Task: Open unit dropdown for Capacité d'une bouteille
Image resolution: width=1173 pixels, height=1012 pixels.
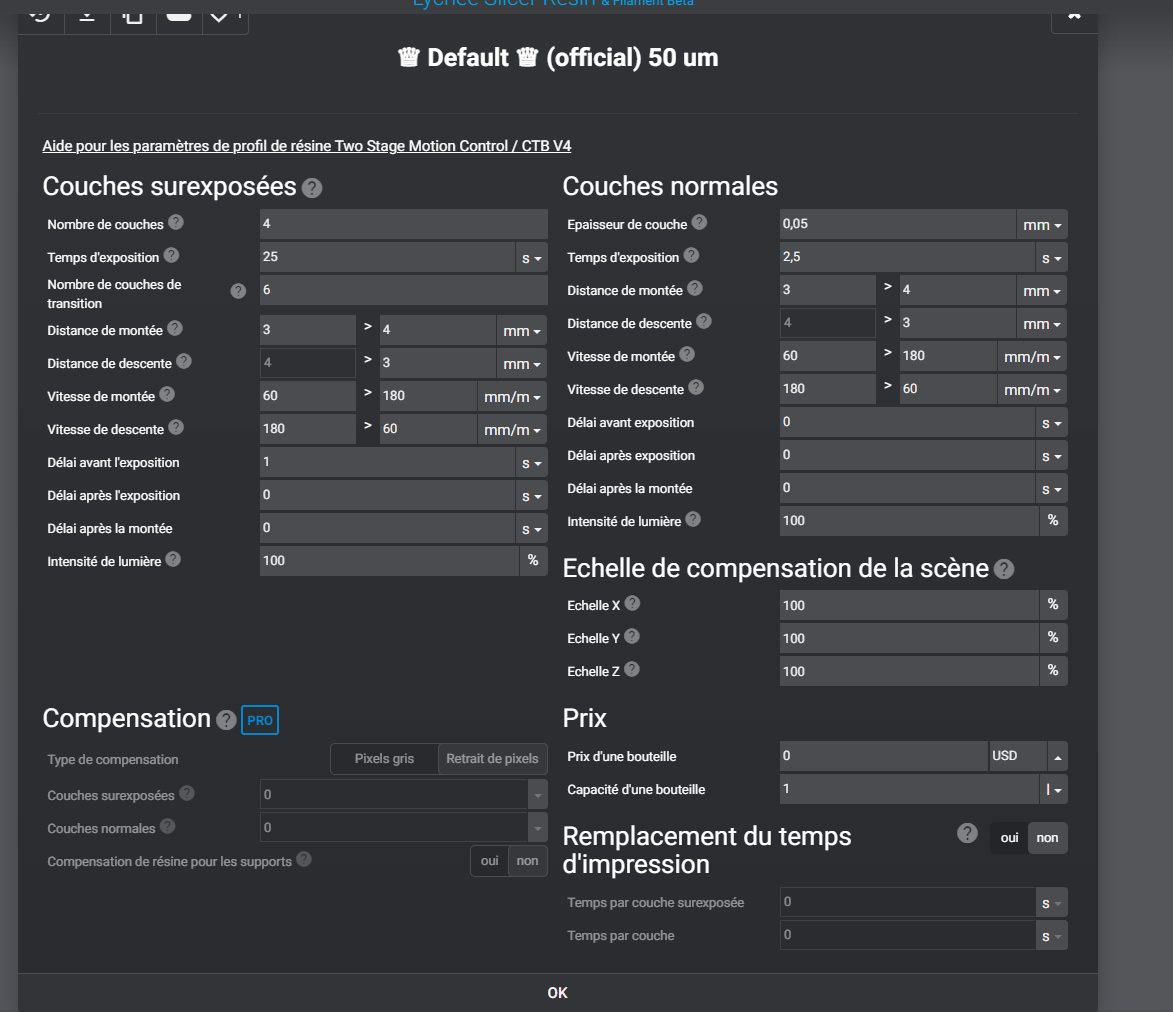Action: pyautogui.click(x=1053, y=790)
